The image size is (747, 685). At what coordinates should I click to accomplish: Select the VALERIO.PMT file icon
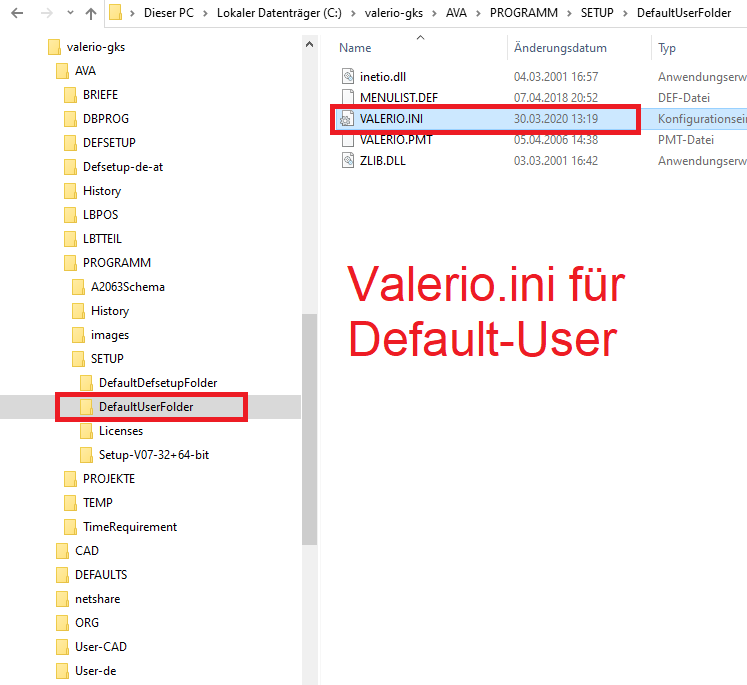(347, 140)
